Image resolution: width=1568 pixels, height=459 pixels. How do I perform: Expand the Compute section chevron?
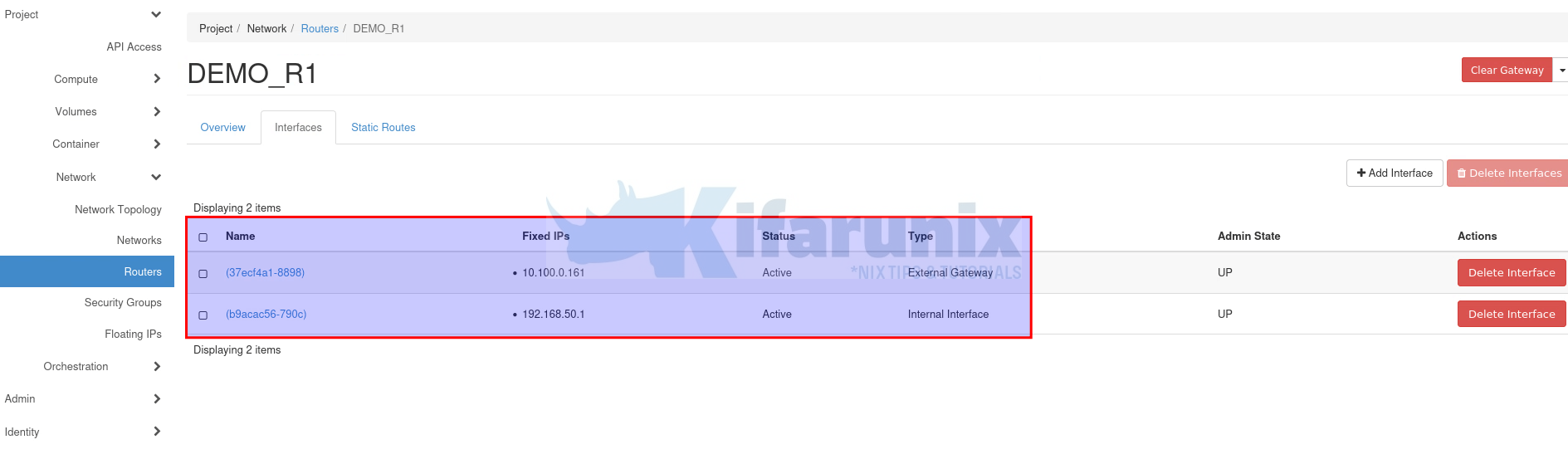click(157, 79)
